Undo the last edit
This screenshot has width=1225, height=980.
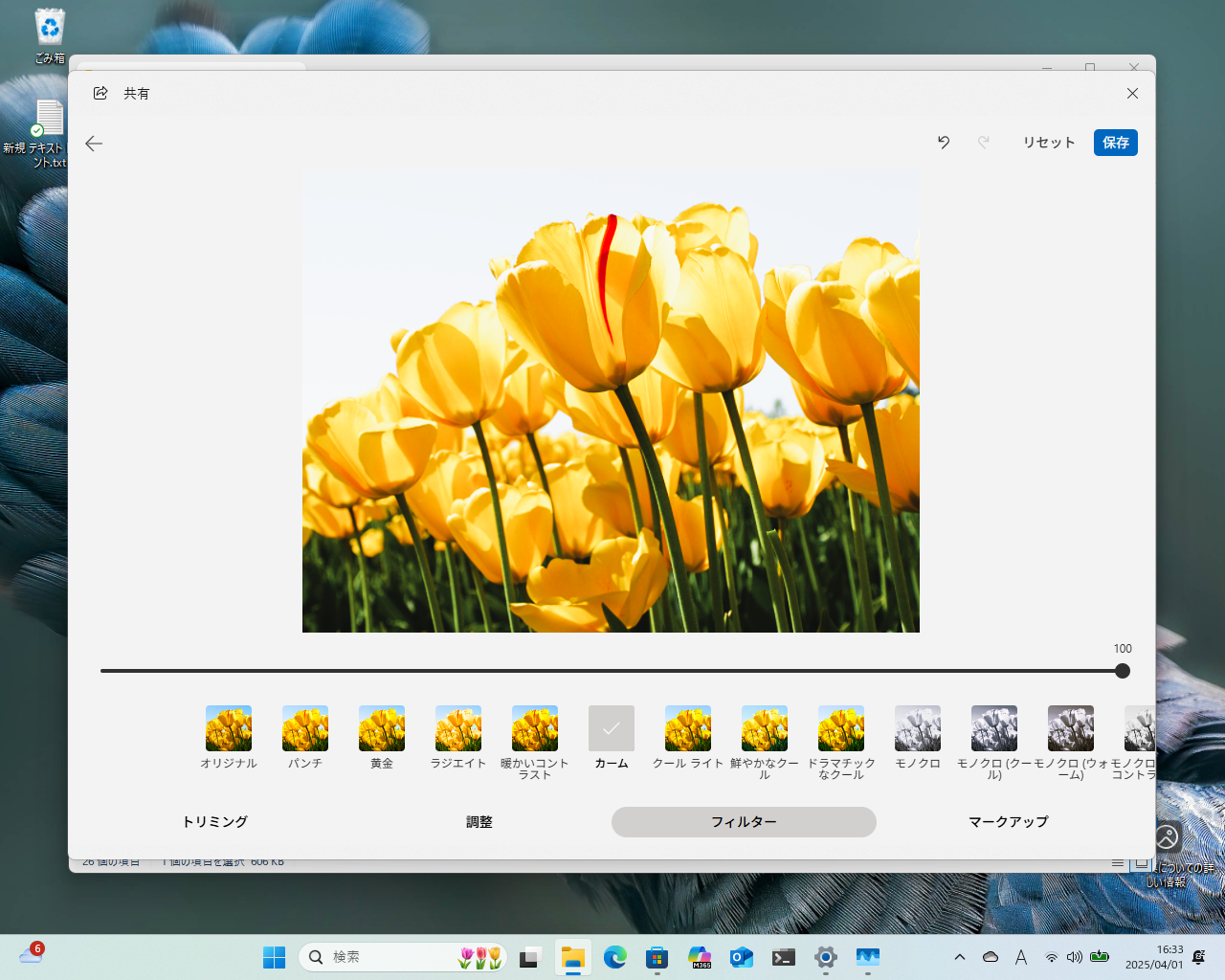pos(944,143)
